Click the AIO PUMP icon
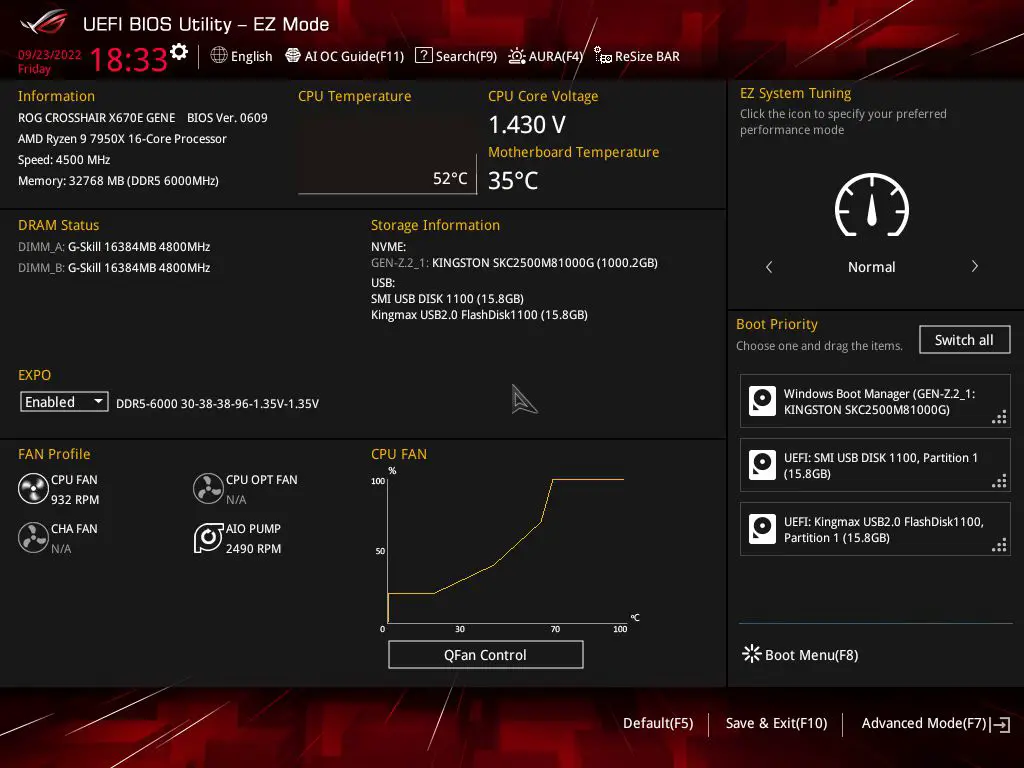This screenshot has height=768, width=1024. [x=208, y=537]
